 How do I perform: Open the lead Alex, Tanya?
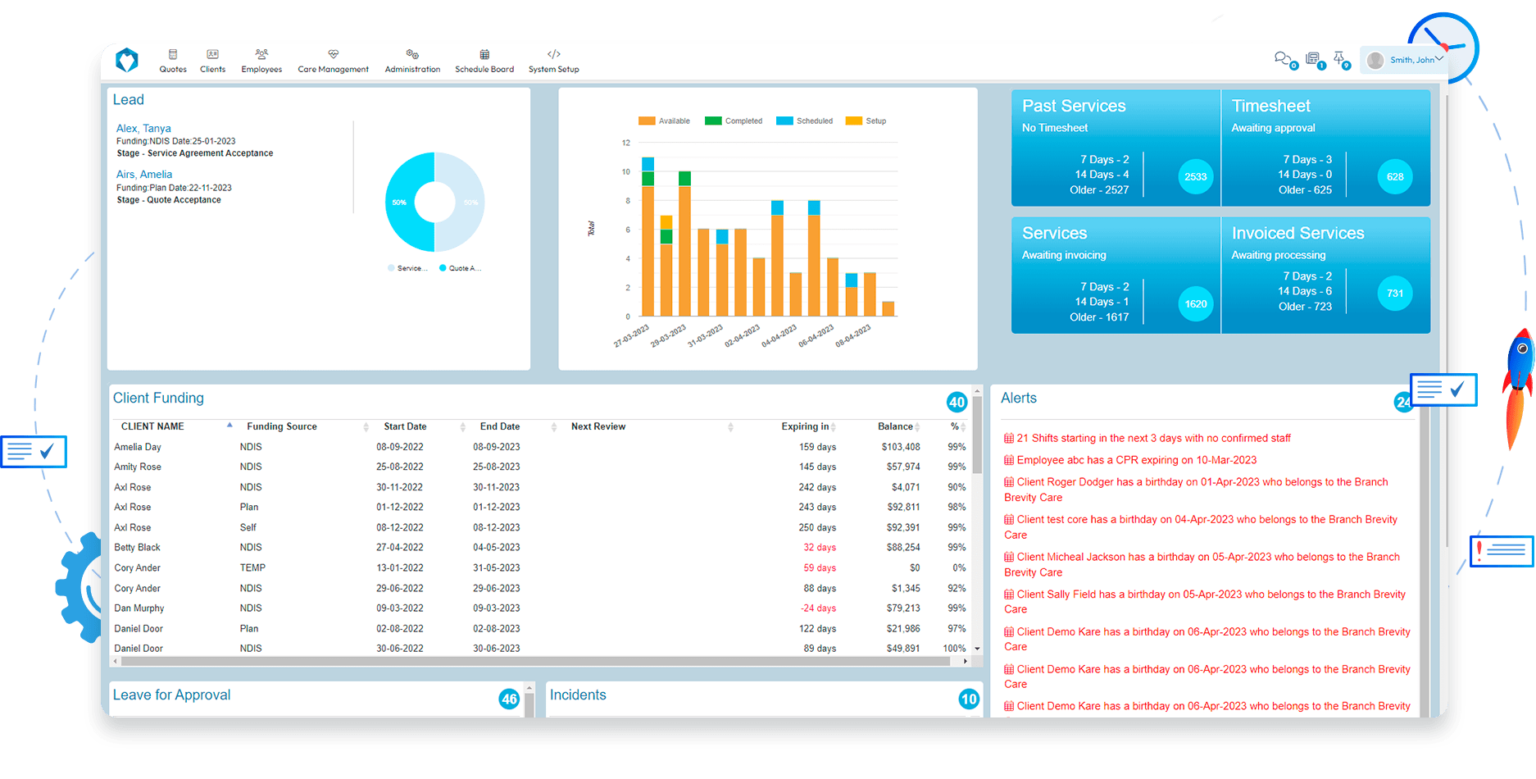tap(143, 128)
